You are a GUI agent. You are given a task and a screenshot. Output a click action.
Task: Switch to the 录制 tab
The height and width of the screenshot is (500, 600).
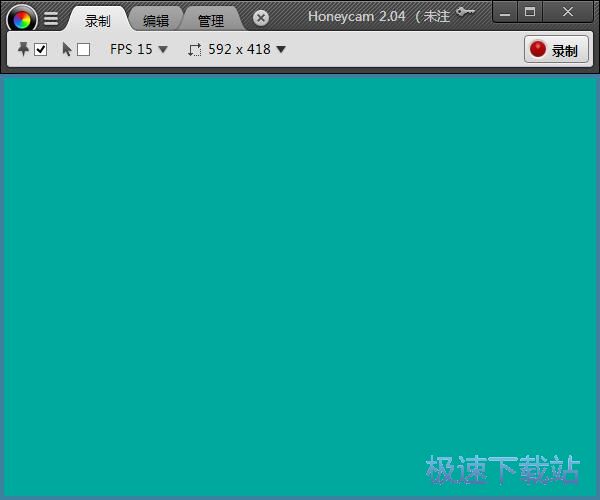click(x=98, y=20)
